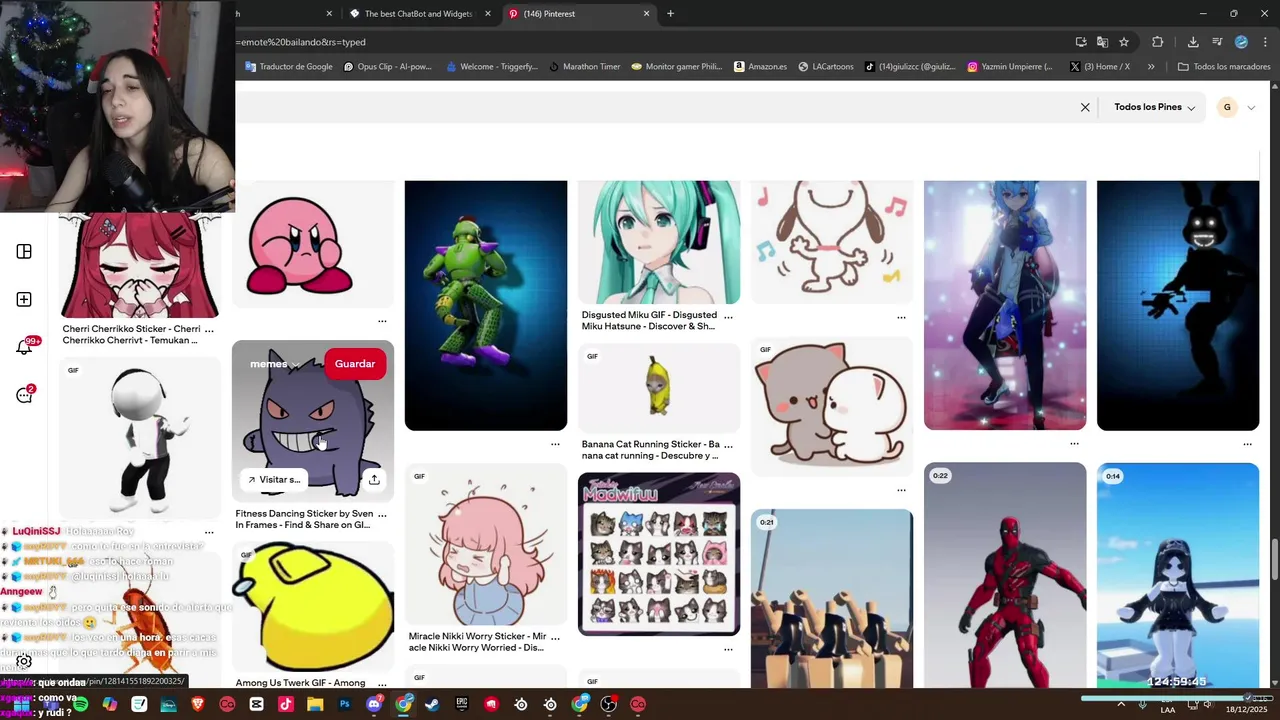
Task: Open the Pinterest notifications bell
Action: tap(24, 348)
